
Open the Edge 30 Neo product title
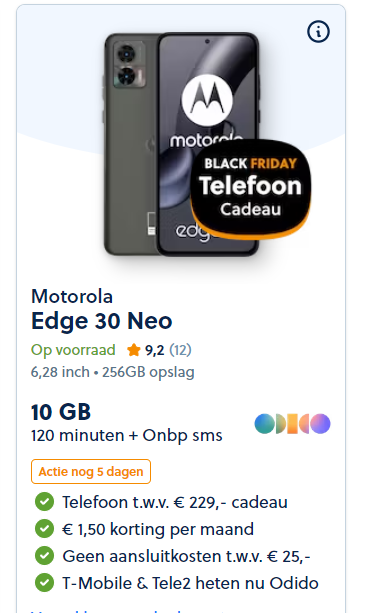[102, 321]
